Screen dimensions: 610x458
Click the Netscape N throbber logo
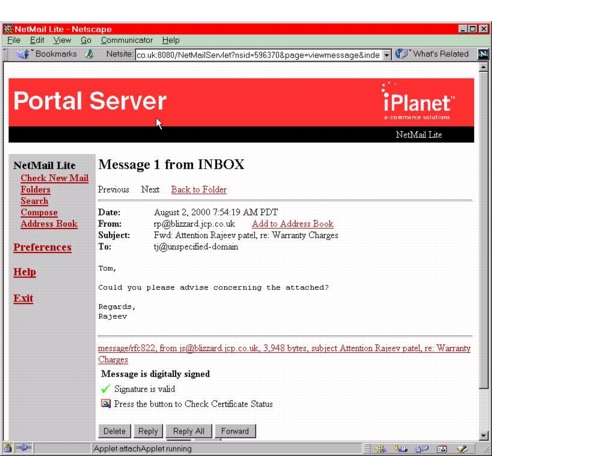point(483,54)
